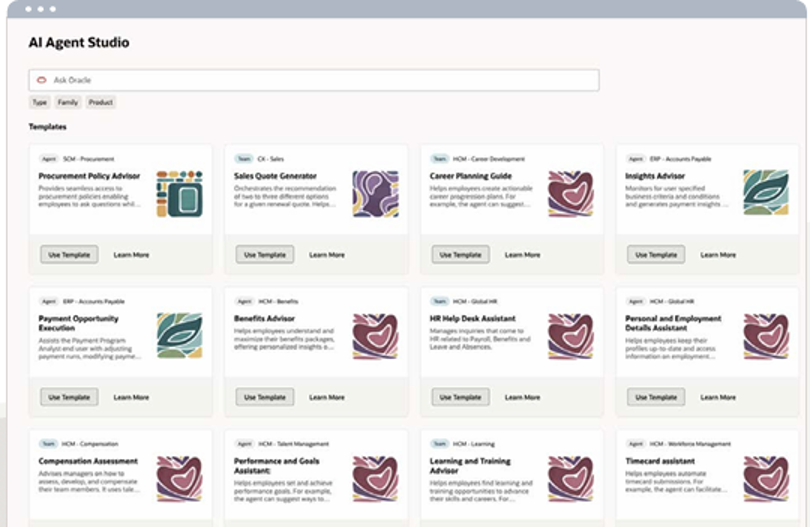Image resolution: width=810 pixels, height=528 pixels.
Task: Click the Personal and Employment Details Assistant illustration
Action: (766, 336)
